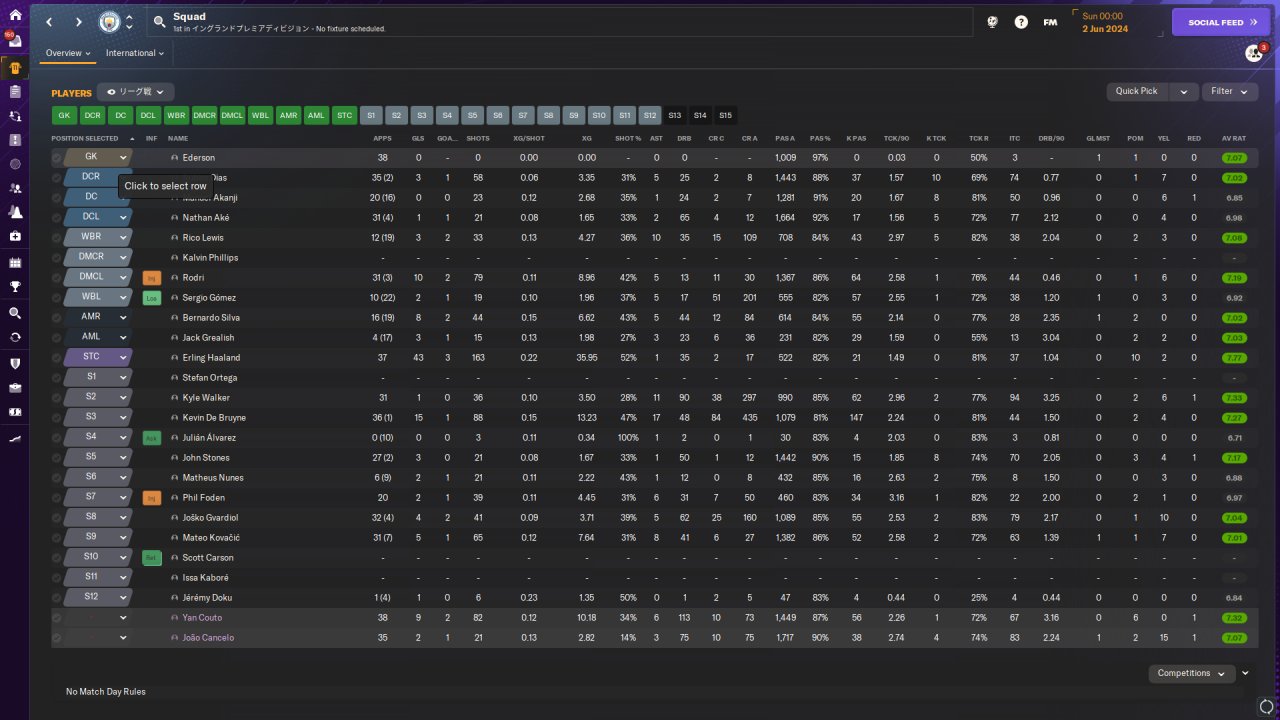Open the Quick Pick dropdown arrow
Image resolution: width=1280 pixels, height=720 pixels.
coord(1184,92)
